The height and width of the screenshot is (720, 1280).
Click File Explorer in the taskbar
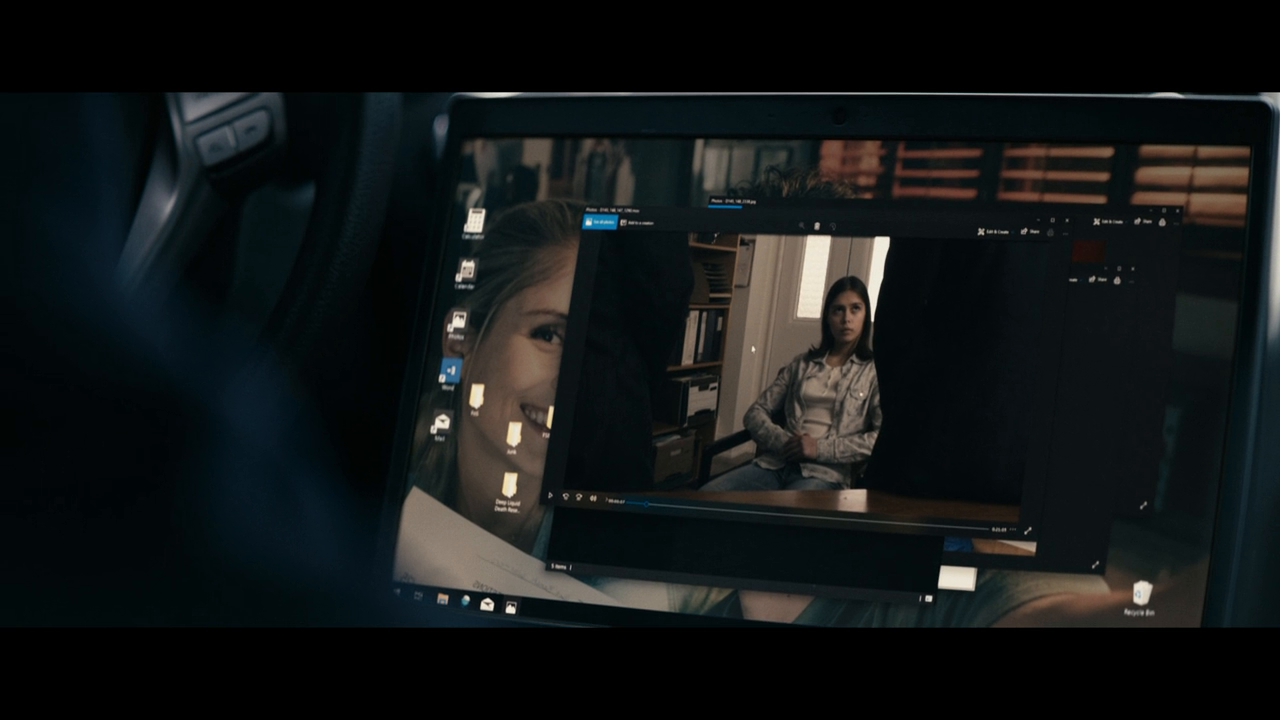coord(442,599)
